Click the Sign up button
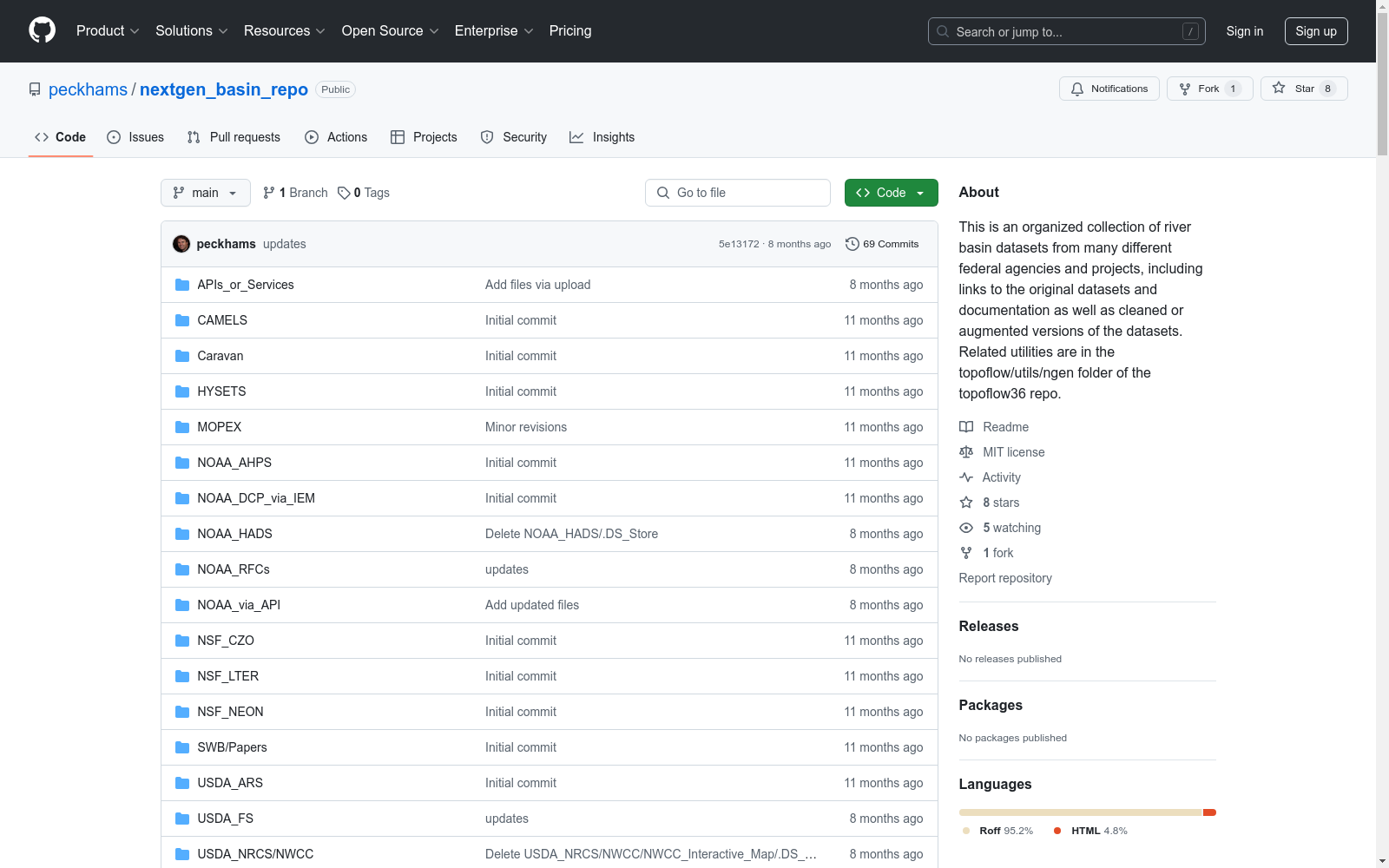Viewport: 1389px width, 868px height. point(1316,31)
